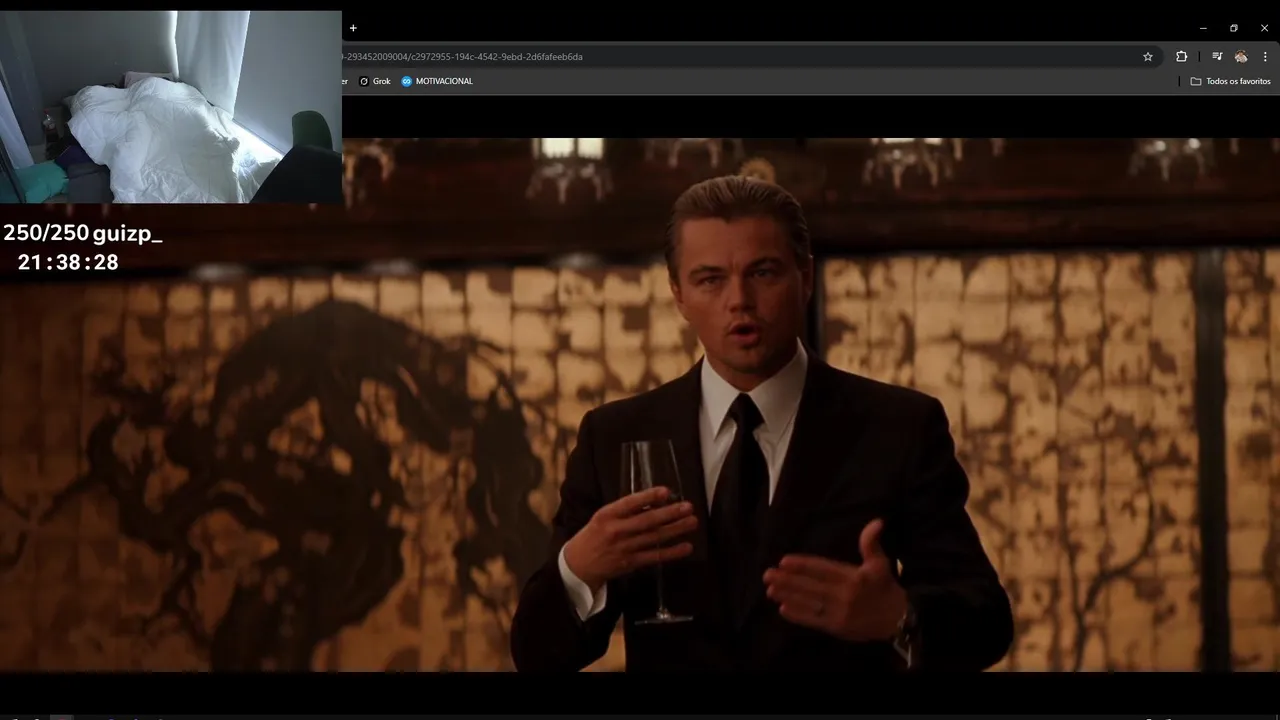Open the browser profile avatar

click(x=1241, y=57)
